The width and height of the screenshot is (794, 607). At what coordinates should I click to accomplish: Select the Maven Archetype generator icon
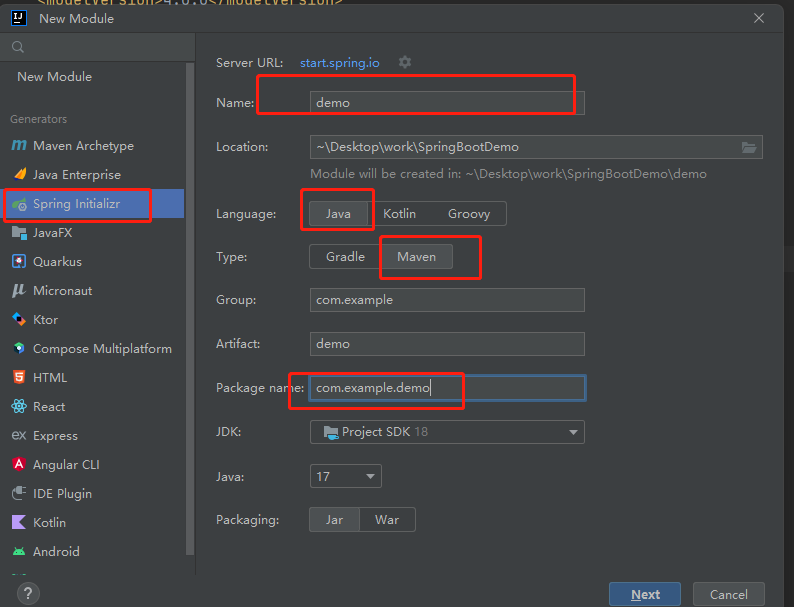pyautogui.click(x=19, y=146)
